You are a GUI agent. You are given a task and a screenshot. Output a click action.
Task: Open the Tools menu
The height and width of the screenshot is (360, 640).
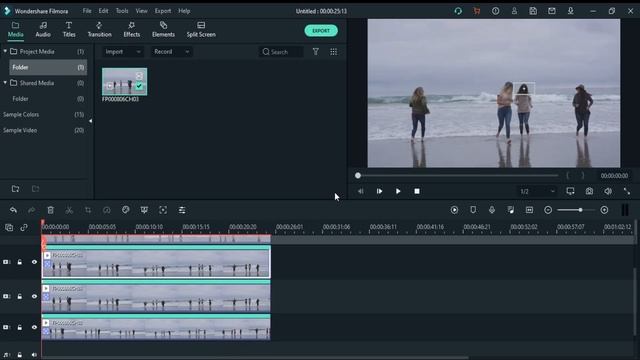(122, 11)
